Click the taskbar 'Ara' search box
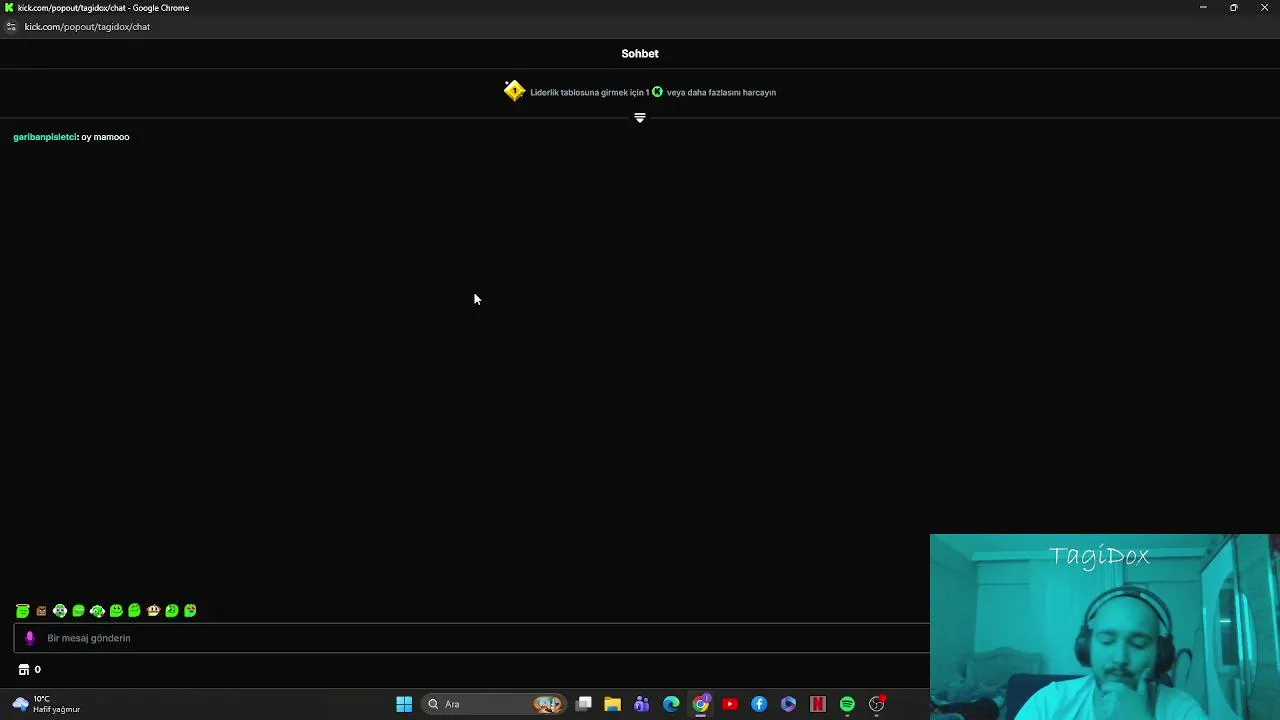1280x720 pixels. coord(495,704)
